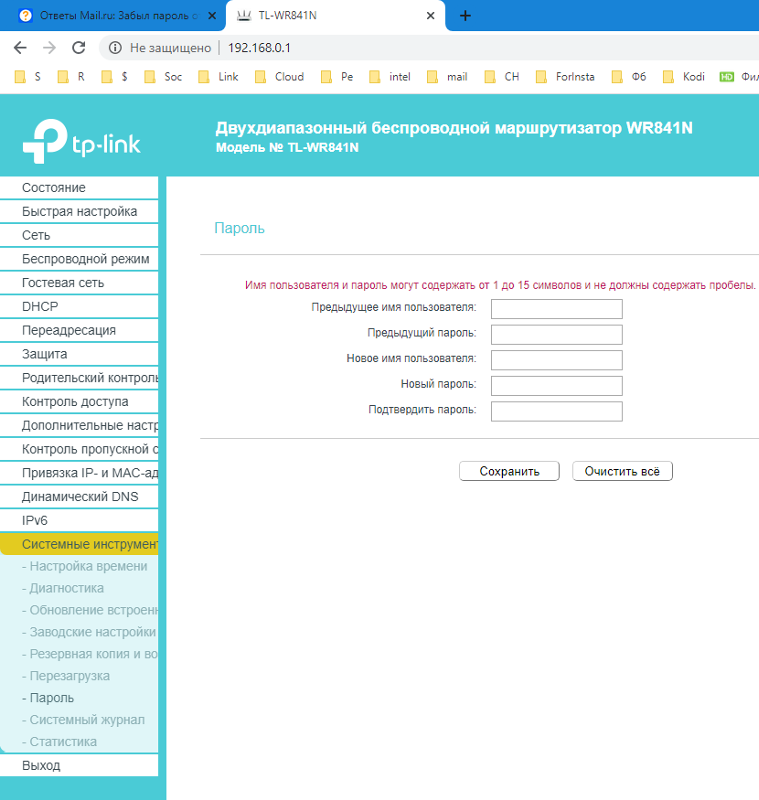Open the IPv6 sidebar item
This screenshot has height=800, width=759.
coord(79,520)
